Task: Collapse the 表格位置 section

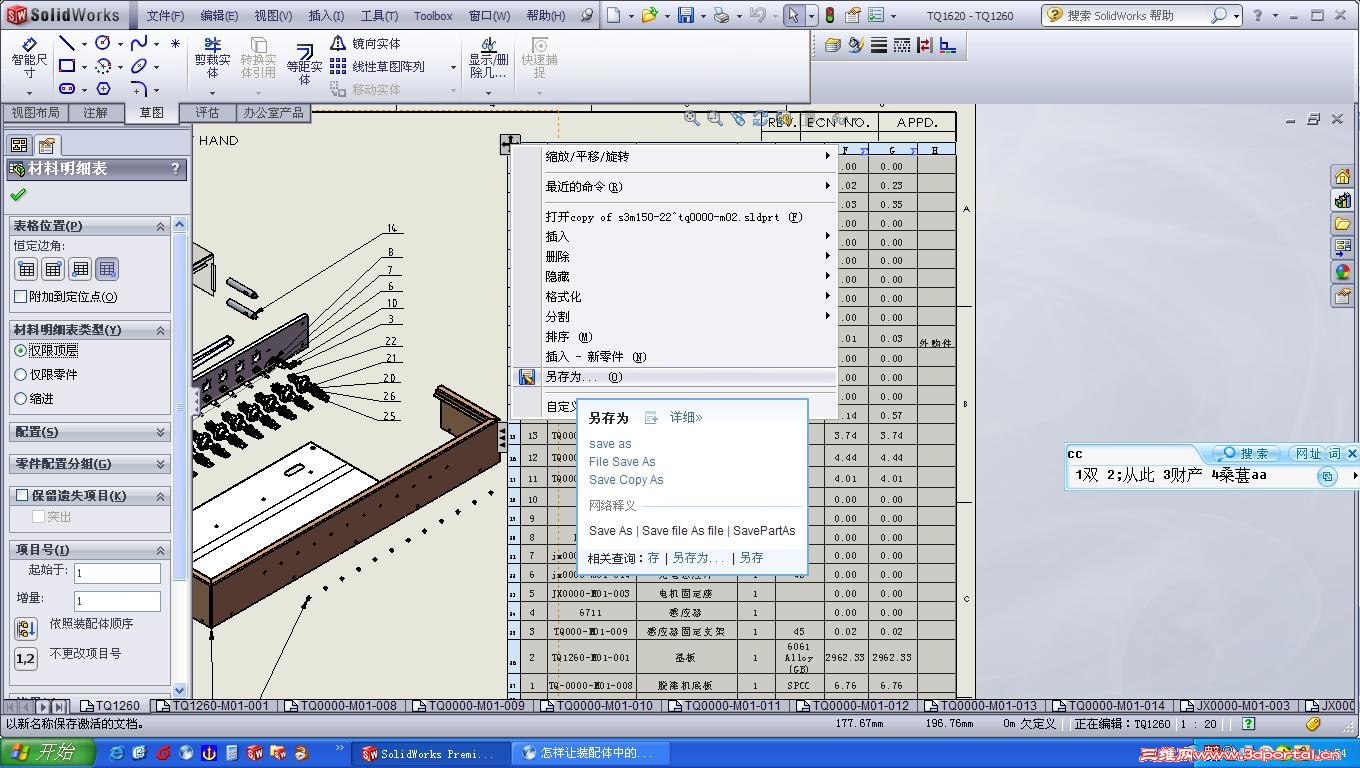Action: point(160,226)
